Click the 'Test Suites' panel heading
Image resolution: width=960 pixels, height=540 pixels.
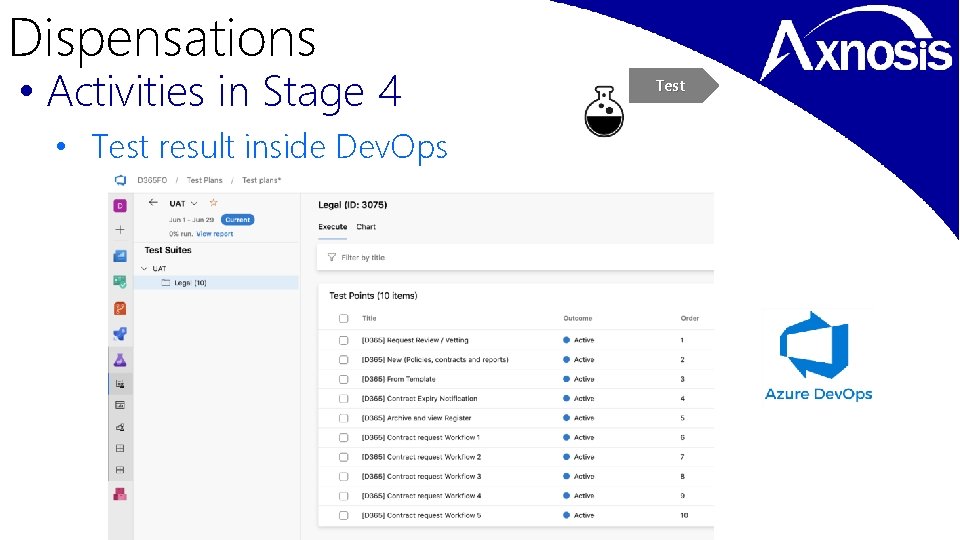tap(168, 250)
